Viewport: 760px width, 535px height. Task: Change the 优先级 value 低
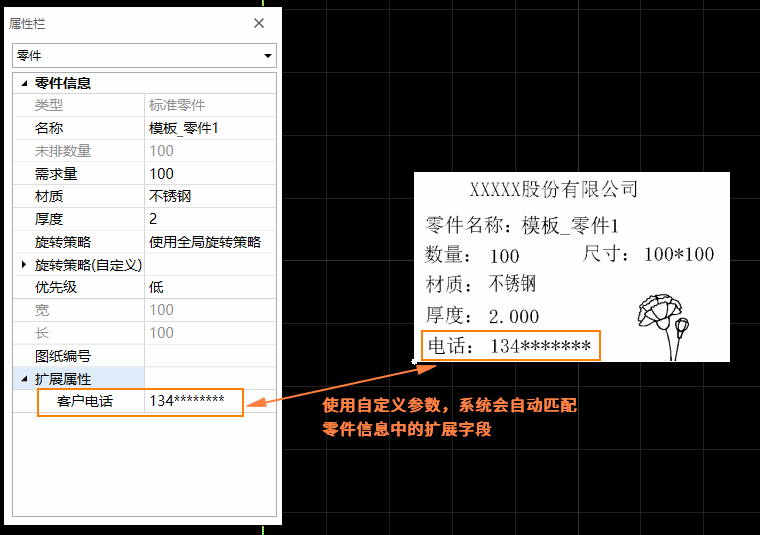pyautogui.click(x=209, y=288)
